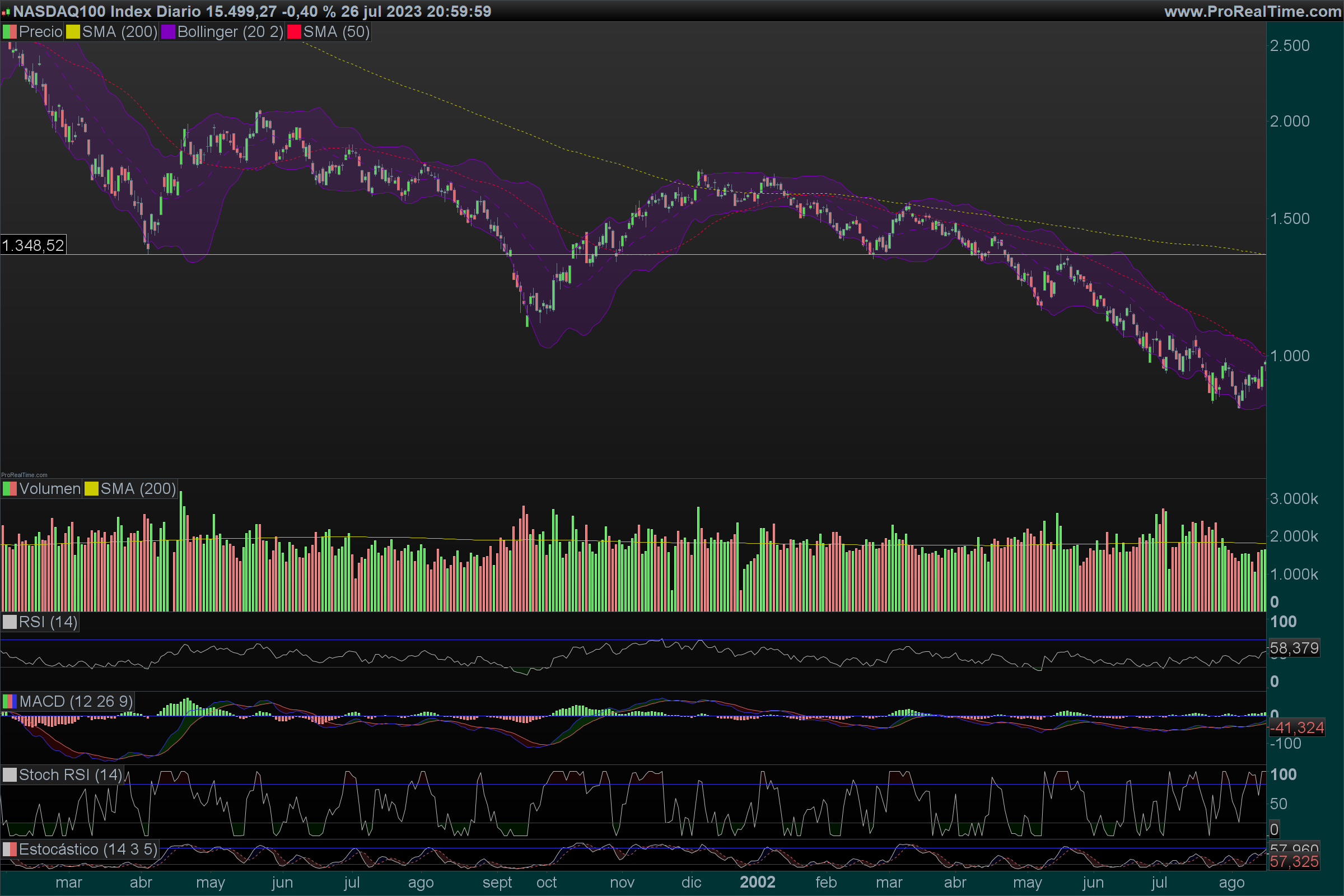This screenshot has width=1344, height=896.
Task: Click the Stoch RSI (14) legend icon
Action: (10, 776)
